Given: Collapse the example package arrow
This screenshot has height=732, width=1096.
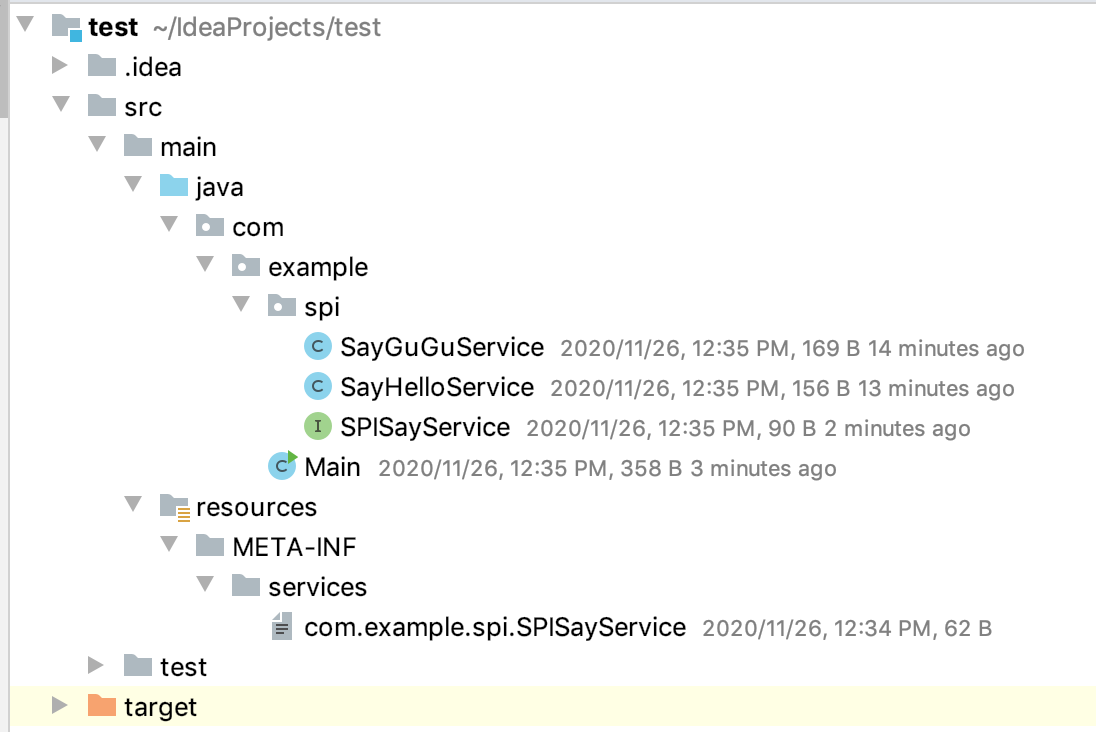Looking at the screenshot, I should (205, 266).
